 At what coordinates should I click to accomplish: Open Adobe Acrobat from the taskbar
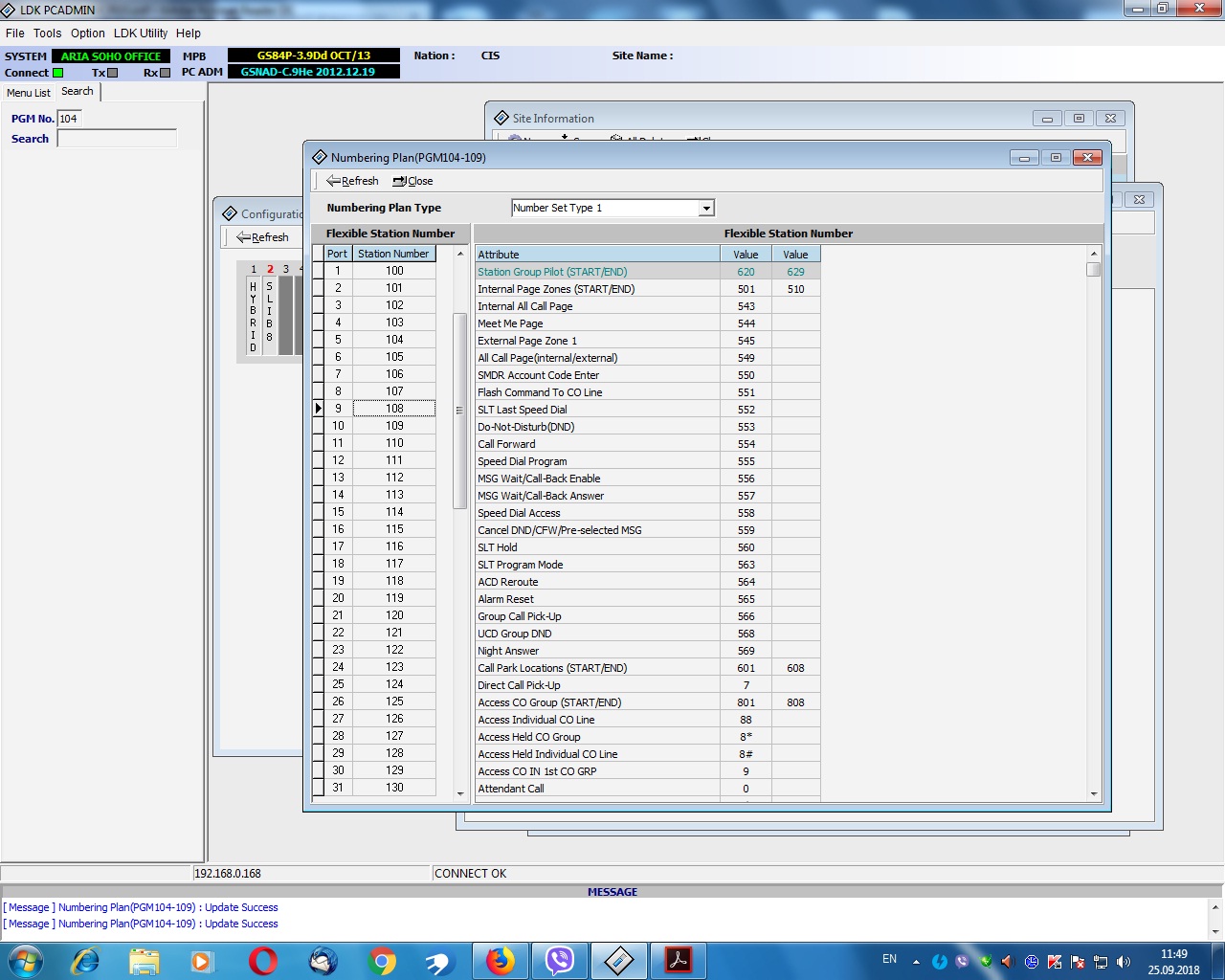click(678, 960)
